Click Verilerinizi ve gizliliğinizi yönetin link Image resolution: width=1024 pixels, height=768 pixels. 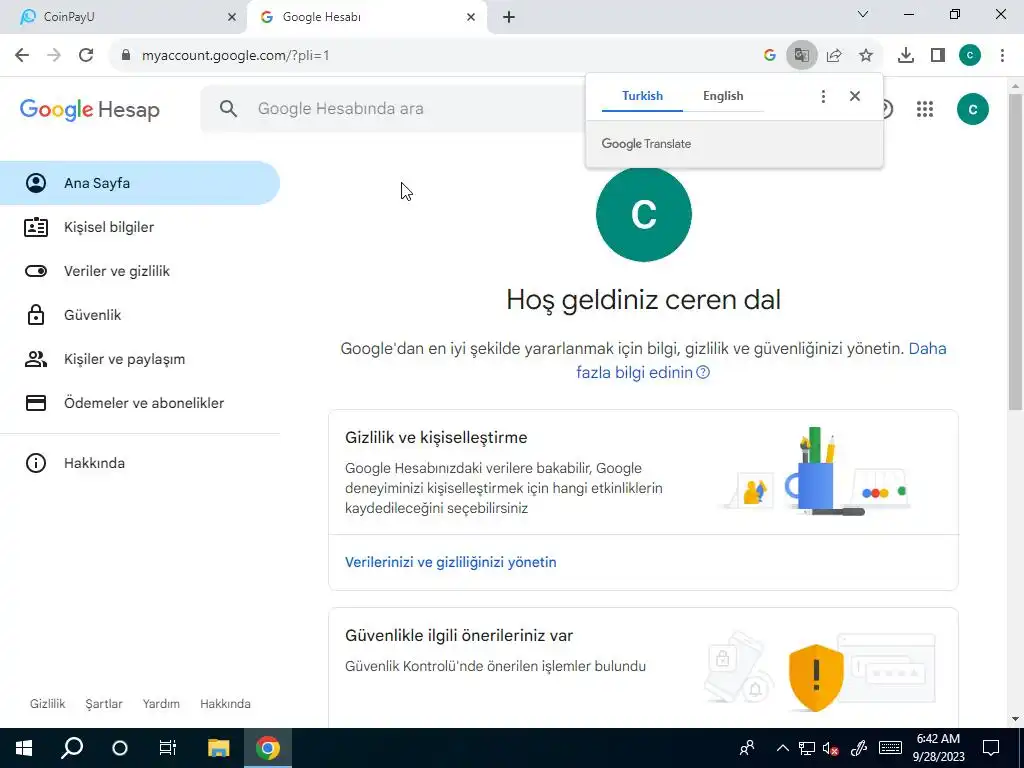coord(451,562)
